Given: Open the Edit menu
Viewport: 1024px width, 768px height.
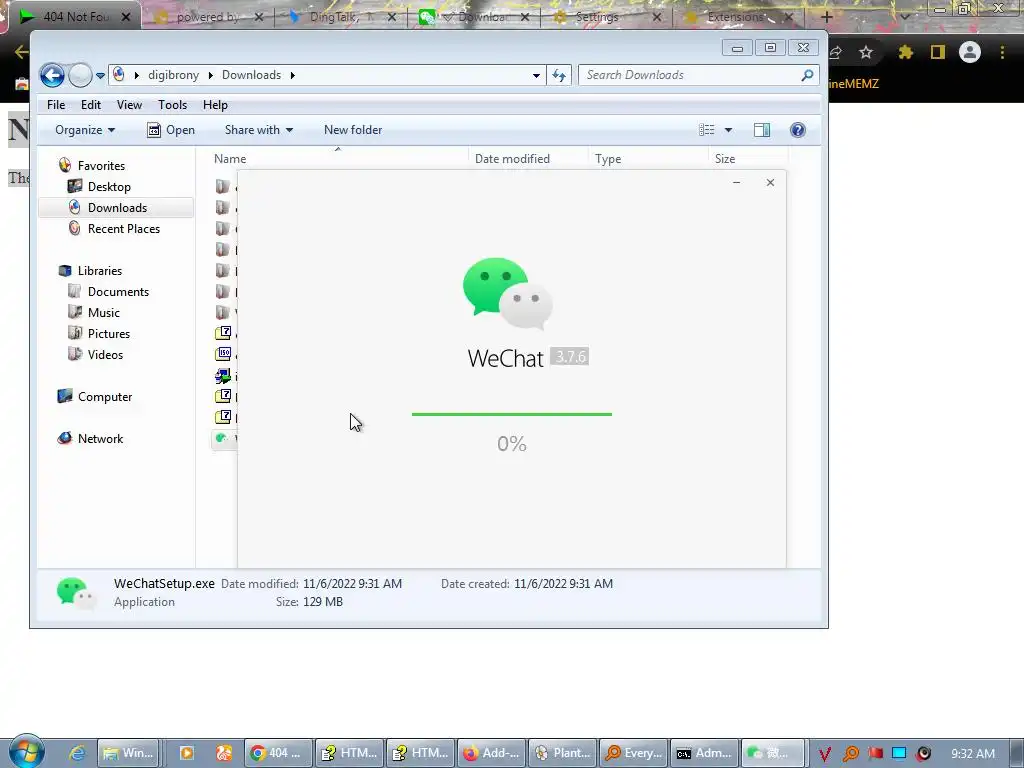Looking at the screenshot, I should [91, 104].
